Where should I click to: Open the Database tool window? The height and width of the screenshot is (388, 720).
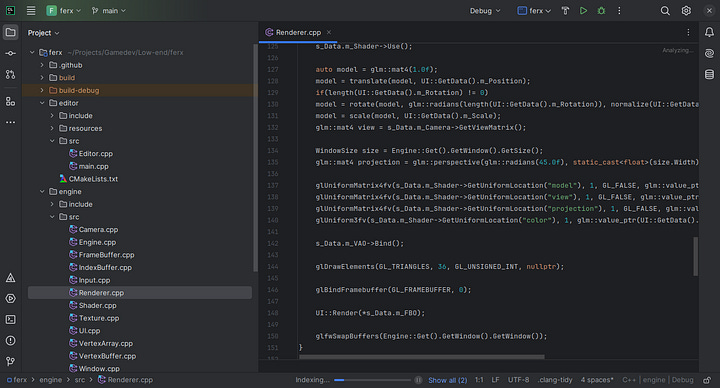[709, 74]
